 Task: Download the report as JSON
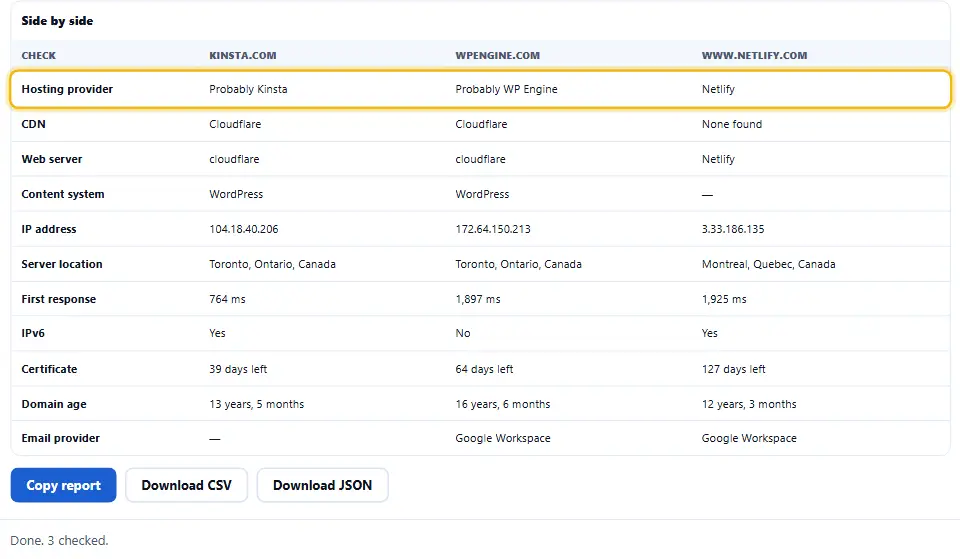323,485
